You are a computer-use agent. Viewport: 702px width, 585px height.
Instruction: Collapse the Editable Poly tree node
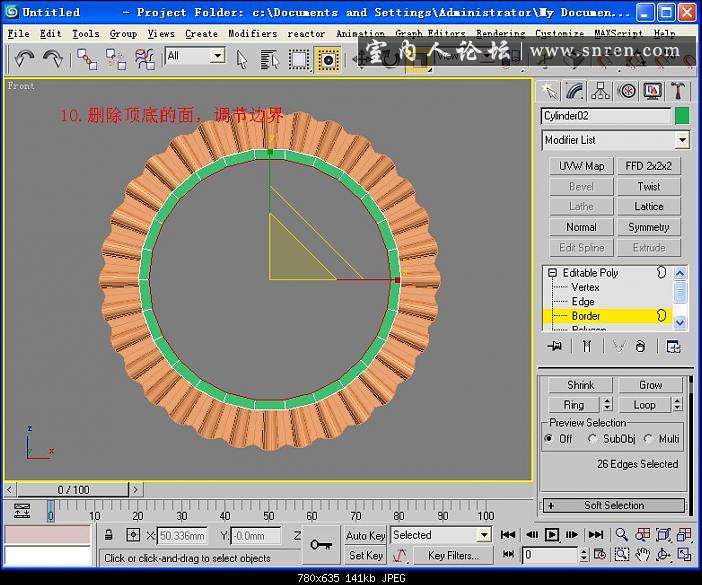click(x=553, y=273)
